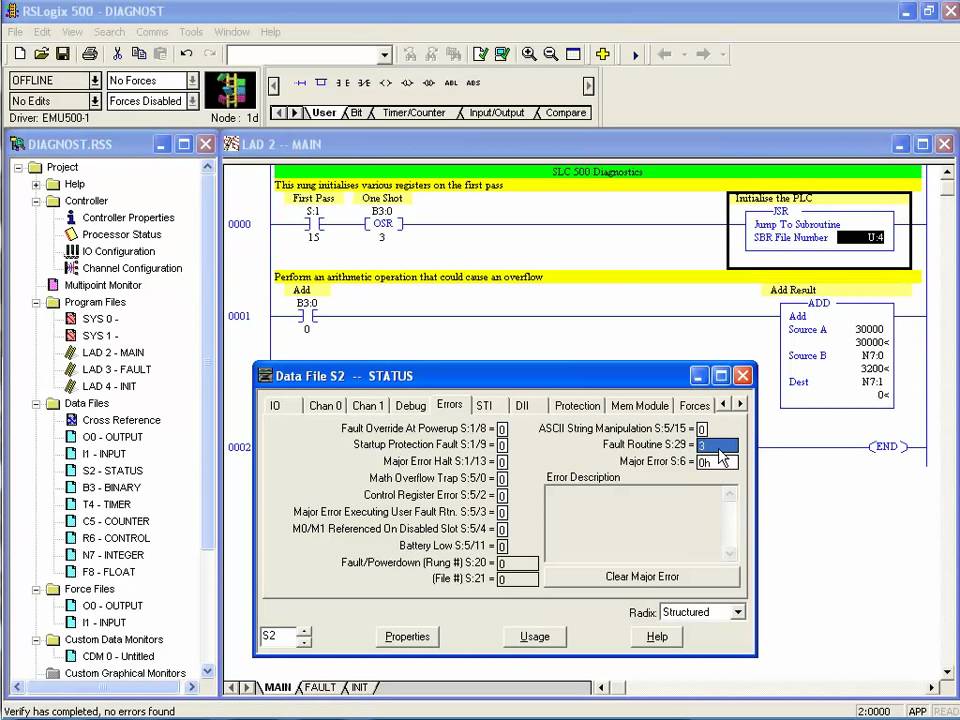Screen dimensions: 960x720
Task: Insert the ABL instruction
Action: (451, 83)
